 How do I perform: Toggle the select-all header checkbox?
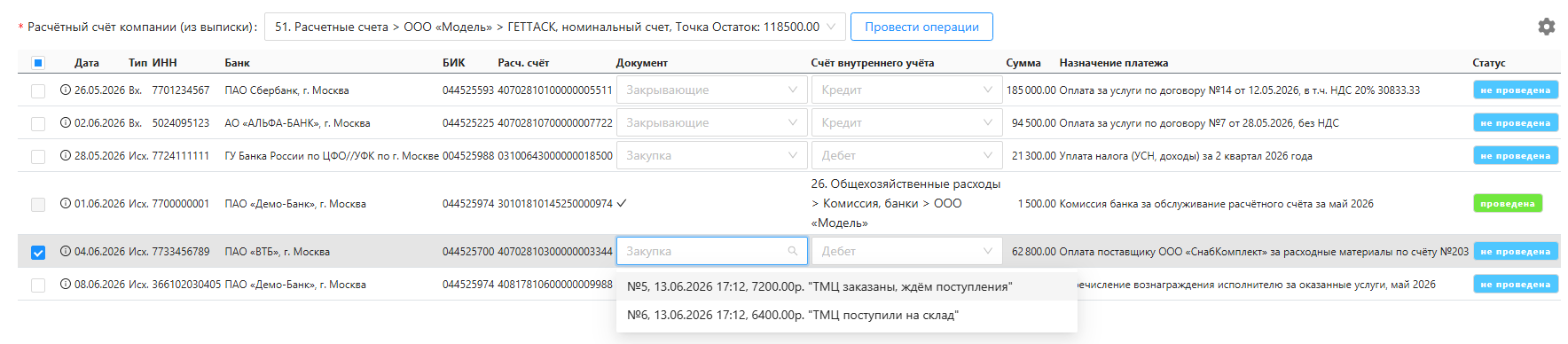pyautogui.click(x=38, y=63)
